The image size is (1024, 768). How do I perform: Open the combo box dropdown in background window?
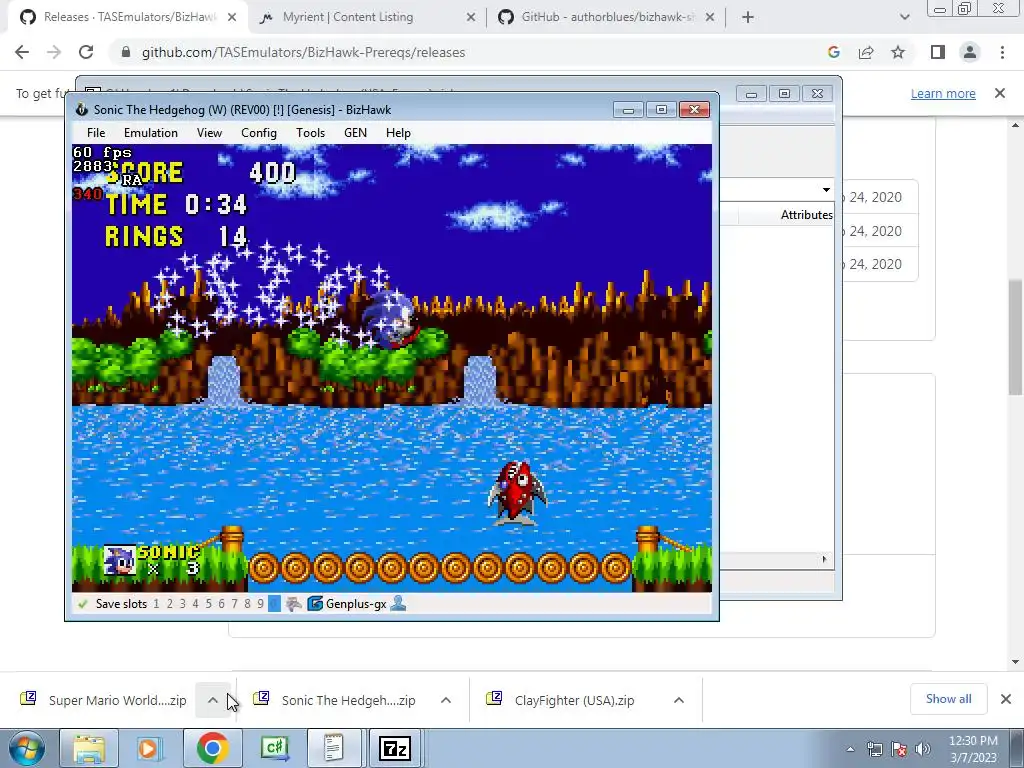[x=826, y=190]
